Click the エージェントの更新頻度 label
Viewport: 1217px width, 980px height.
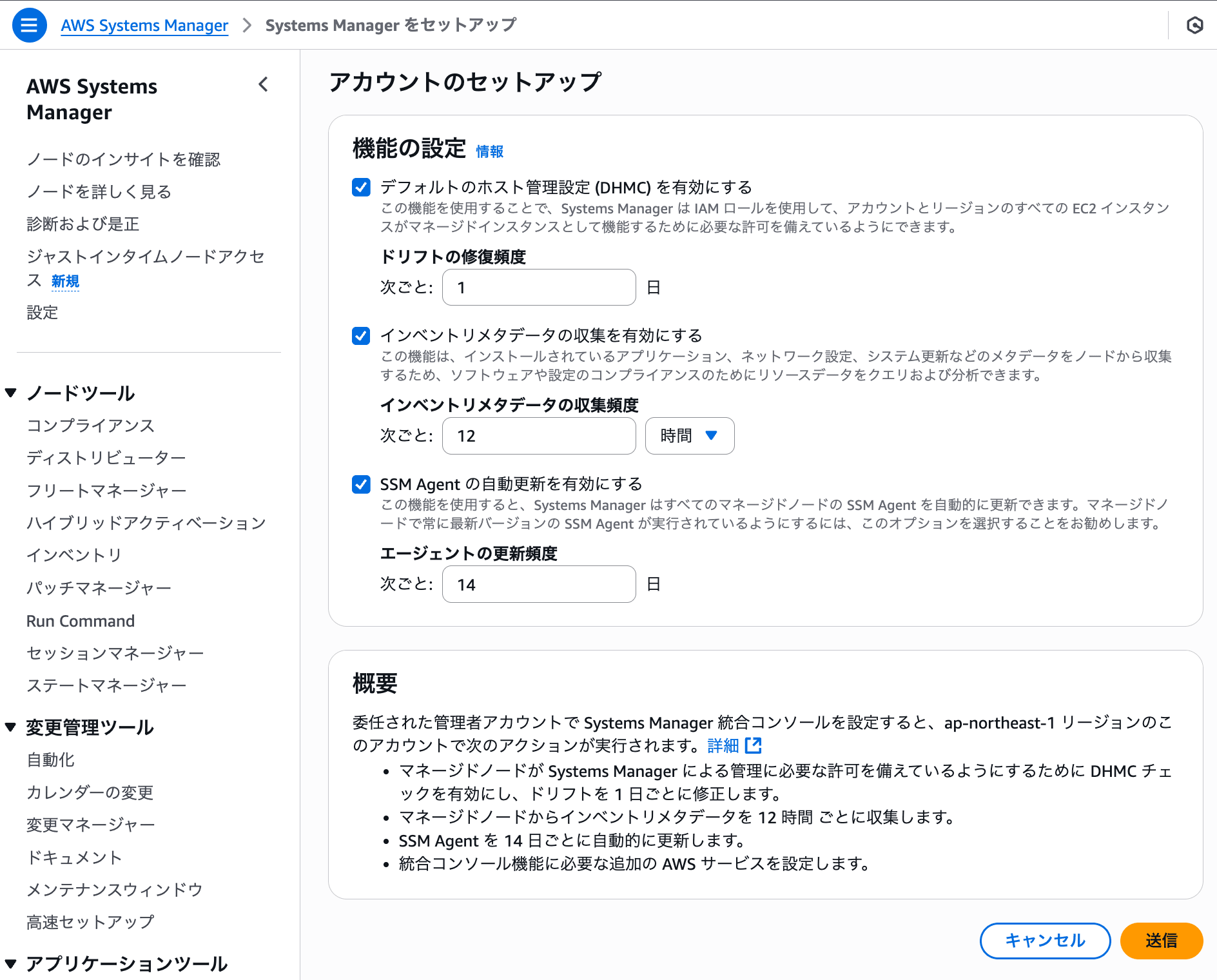point(469,553)
